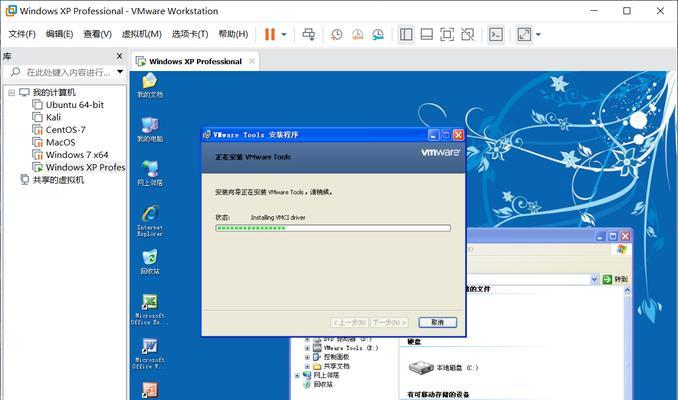Click the library search input field
The width and height of the screenshot is (678, 400).
[x=68, y=72]
